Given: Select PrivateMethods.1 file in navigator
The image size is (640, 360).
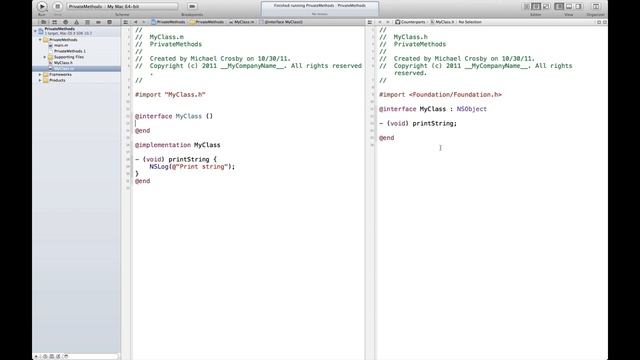Looking at the screenshot, I should click(x=69, y=51).
